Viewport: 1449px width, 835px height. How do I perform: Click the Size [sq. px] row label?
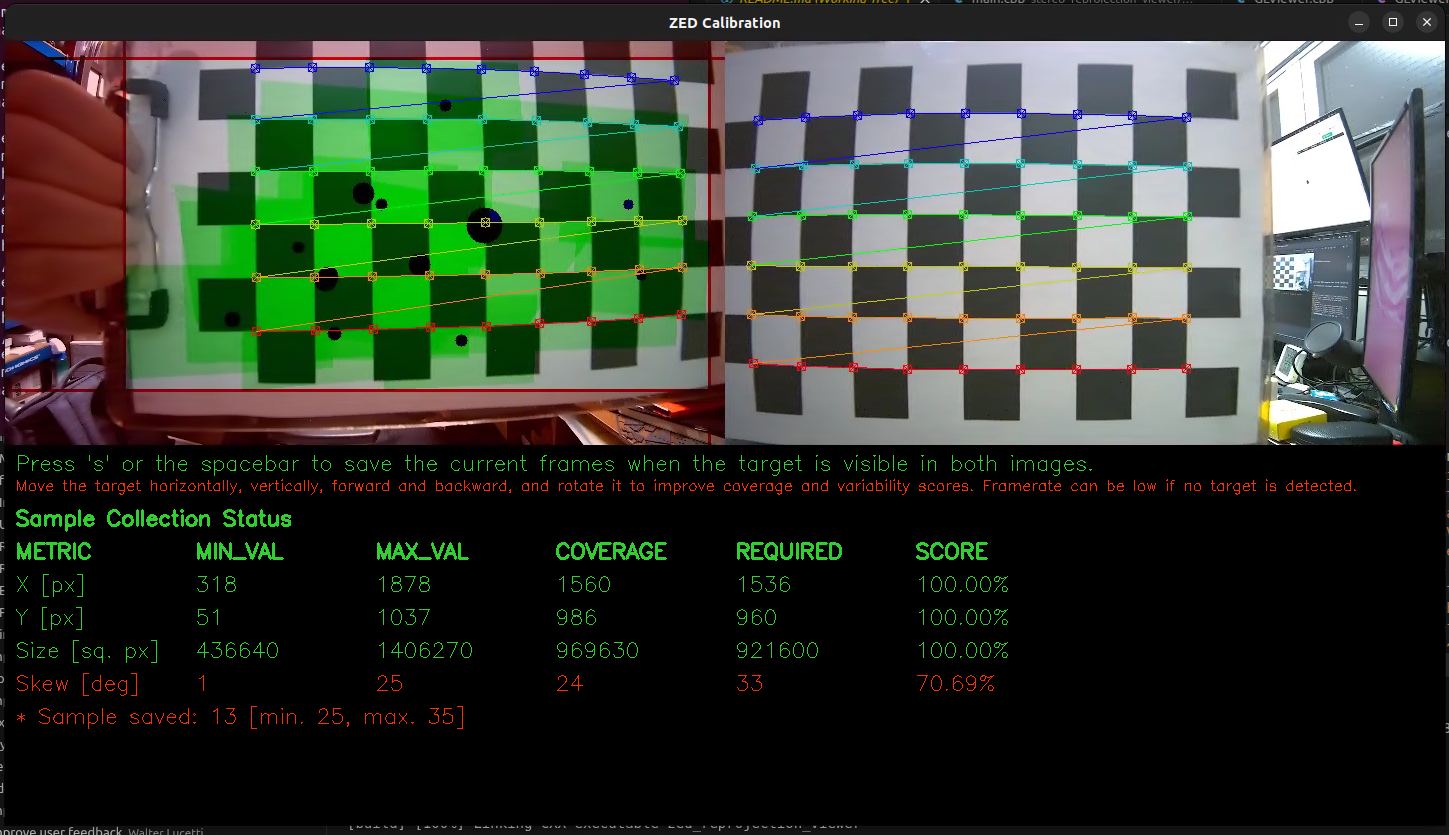click(88, 651)
